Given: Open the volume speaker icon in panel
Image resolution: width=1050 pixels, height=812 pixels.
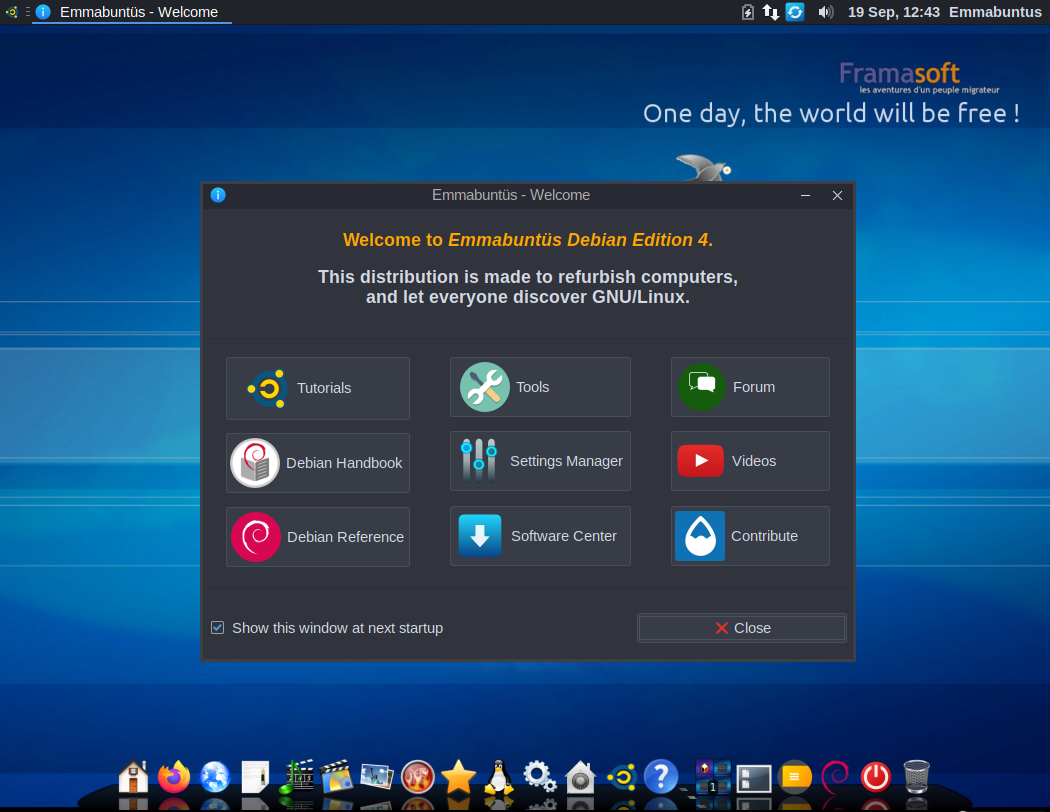Looking at the screenshot, I should point(826,12).
